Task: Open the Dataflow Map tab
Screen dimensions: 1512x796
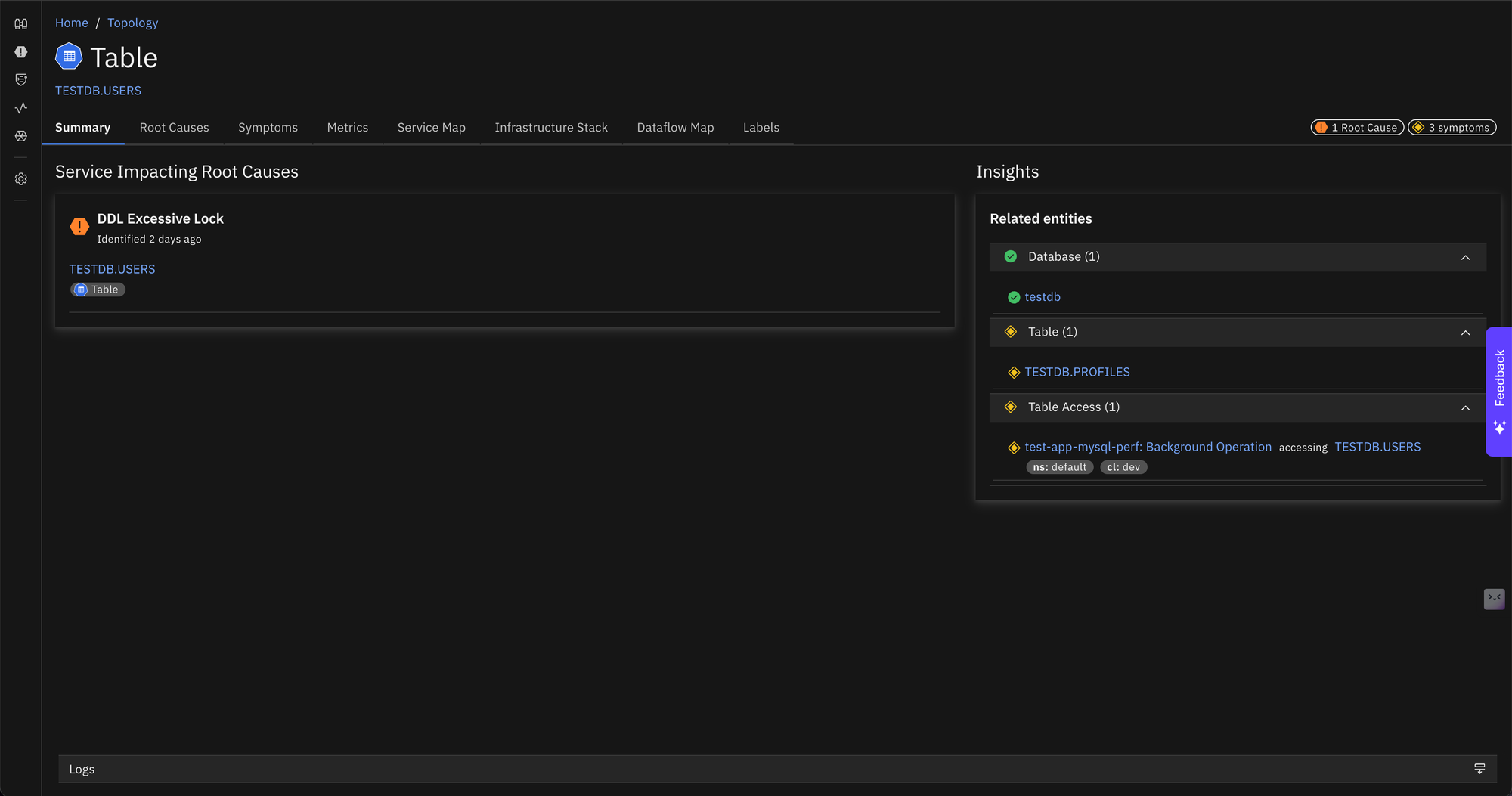Action: (x=675, y=128)
